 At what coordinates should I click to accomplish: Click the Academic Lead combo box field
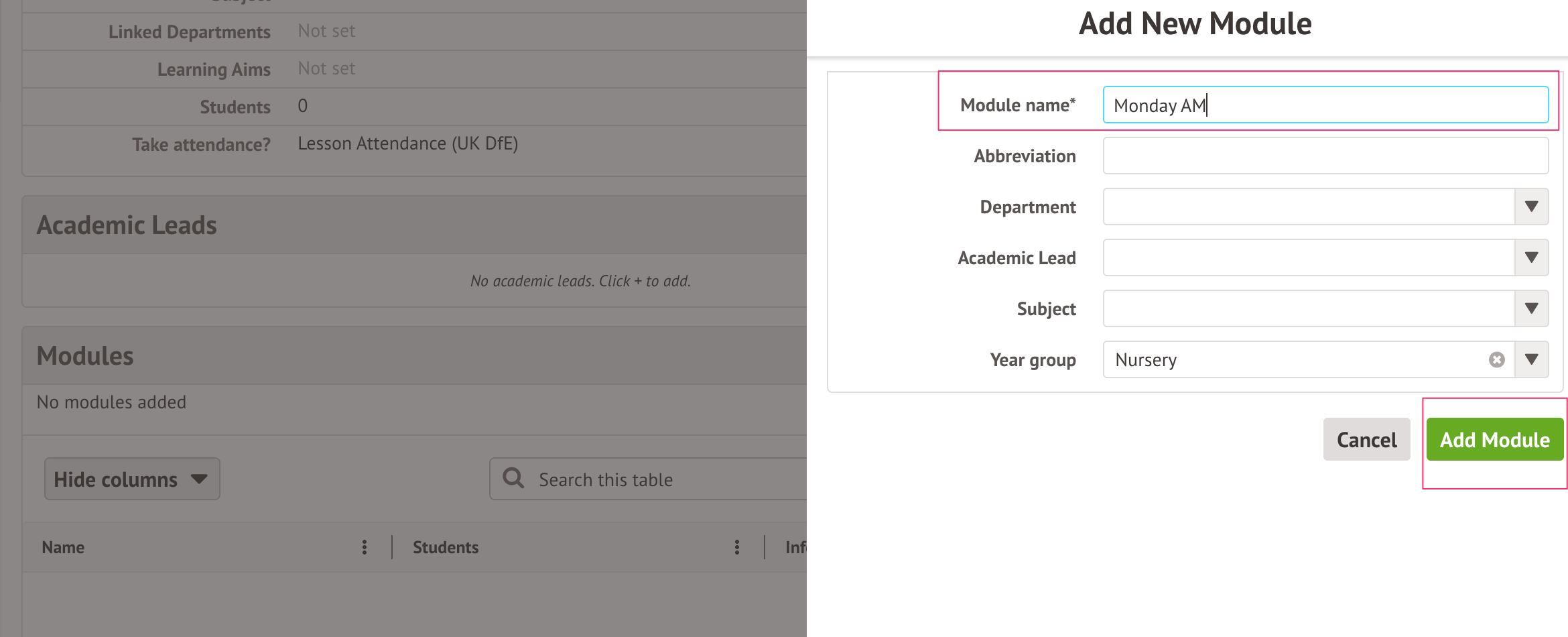click(1308, 257)
